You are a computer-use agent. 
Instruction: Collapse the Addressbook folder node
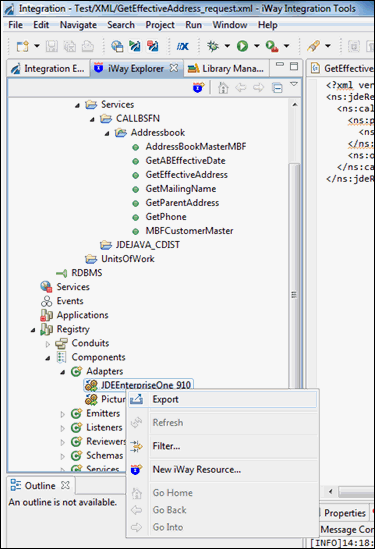[x=107, y=133]
